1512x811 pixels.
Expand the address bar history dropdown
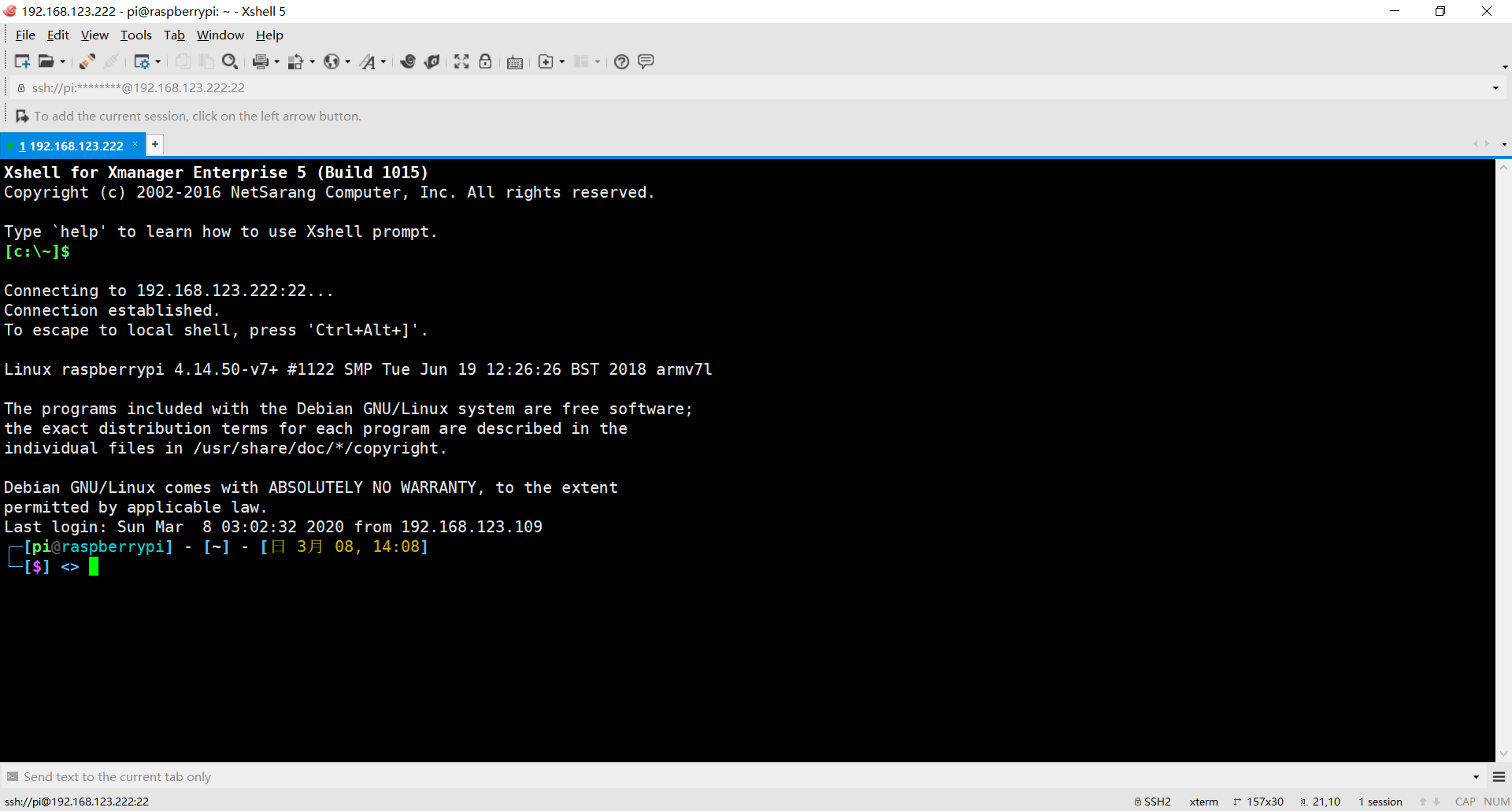coord(1495,87)
